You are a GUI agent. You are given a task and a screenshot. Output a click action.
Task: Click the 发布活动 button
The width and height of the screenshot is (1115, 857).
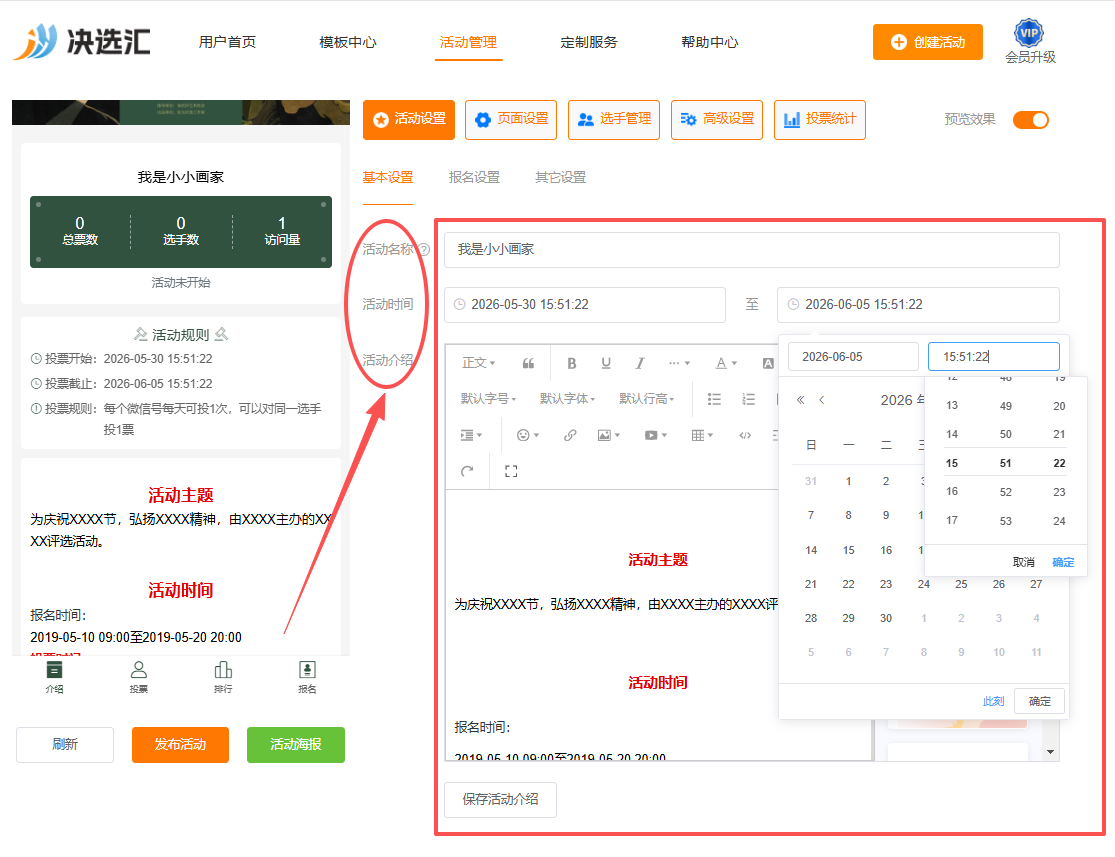click(x=181, y=745)
